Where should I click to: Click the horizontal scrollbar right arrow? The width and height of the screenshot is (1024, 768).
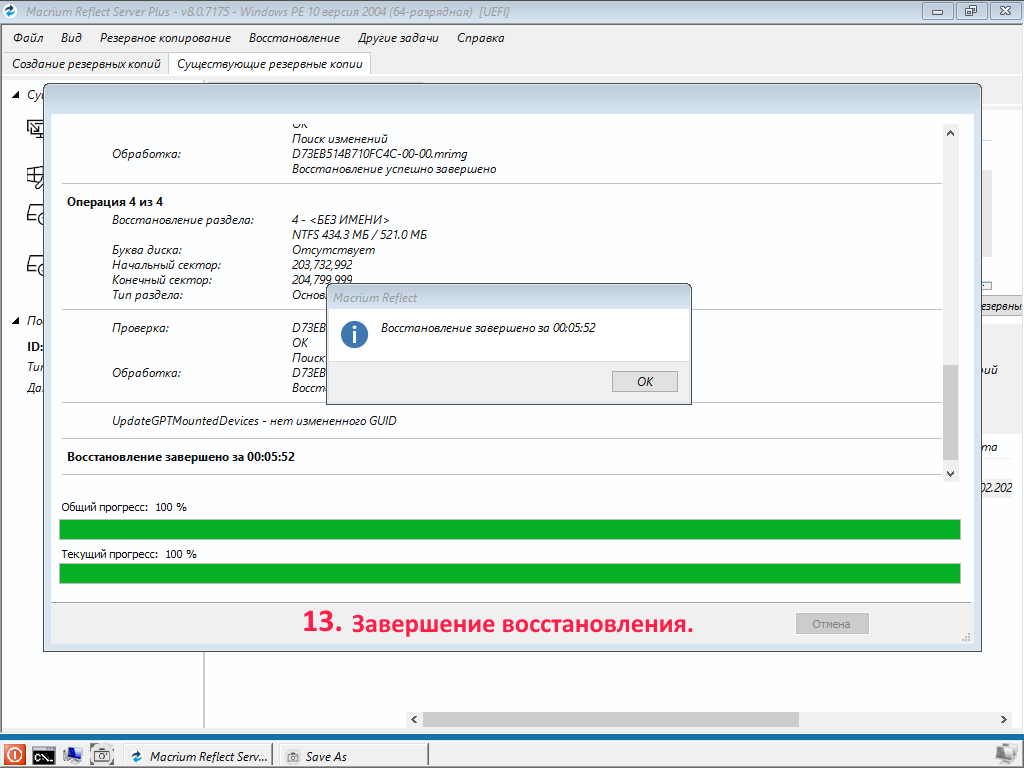coord(1002,718)
